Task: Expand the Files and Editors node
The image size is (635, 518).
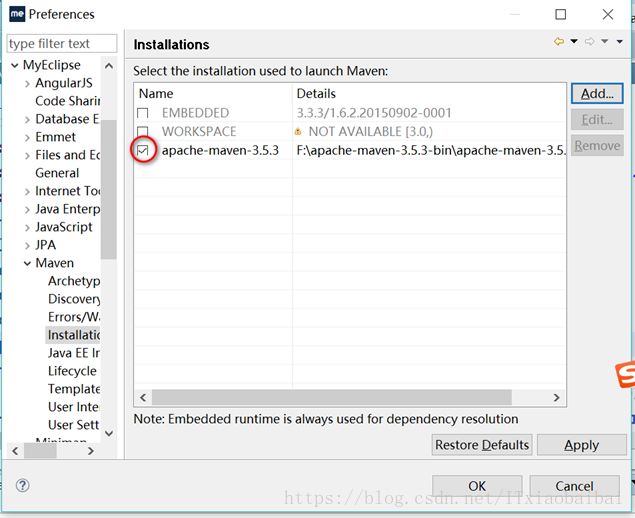Action: tap(27, 156)
